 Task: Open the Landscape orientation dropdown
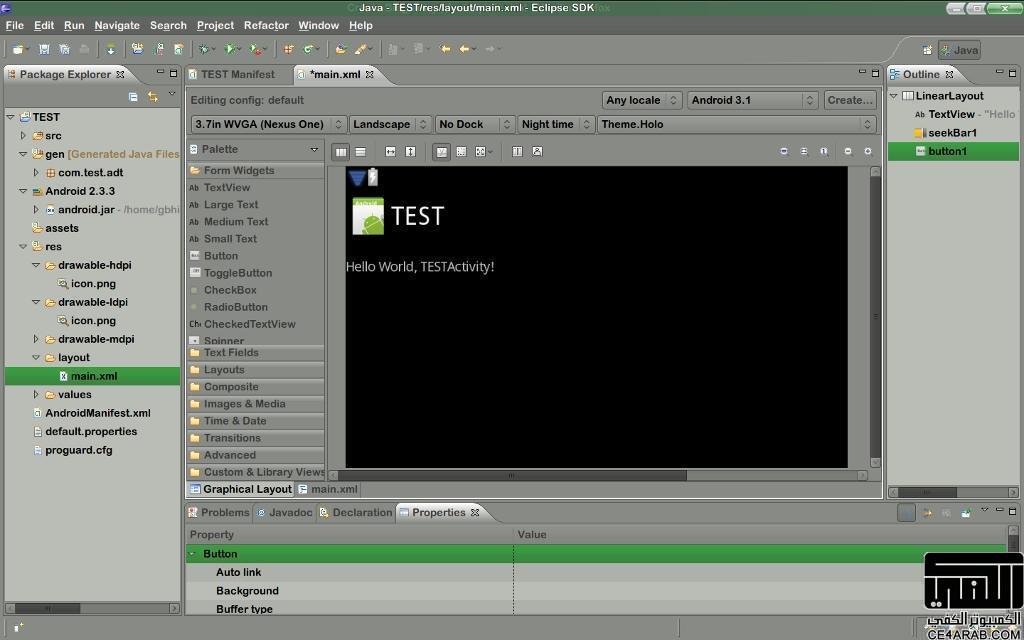click(391, 124)
